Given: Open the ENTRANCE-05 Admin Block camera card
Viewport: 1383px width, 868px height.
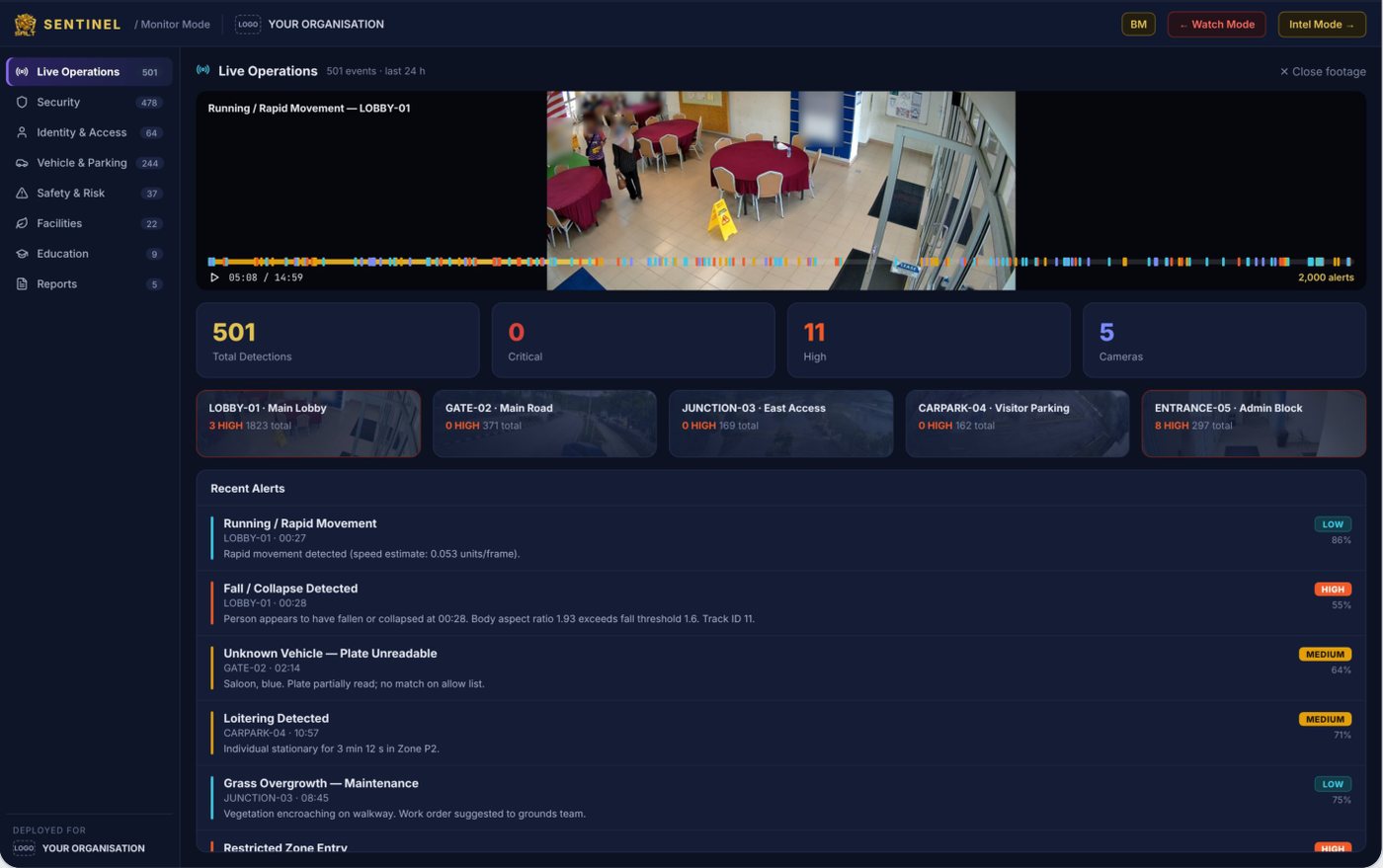Looking at the screenshot, I should click(1254, 424).
